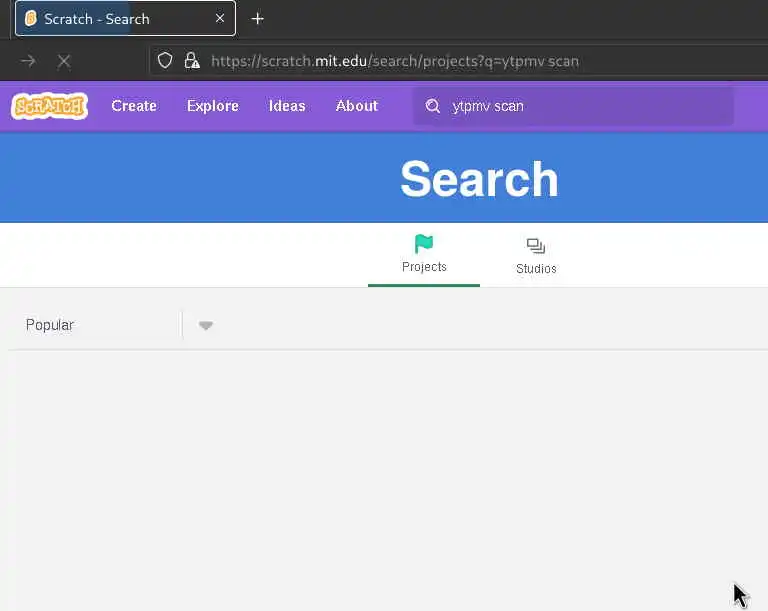Click the Scratch logo in the navbar
This screenshot has height=611, width=768.
tap(49, 106)
